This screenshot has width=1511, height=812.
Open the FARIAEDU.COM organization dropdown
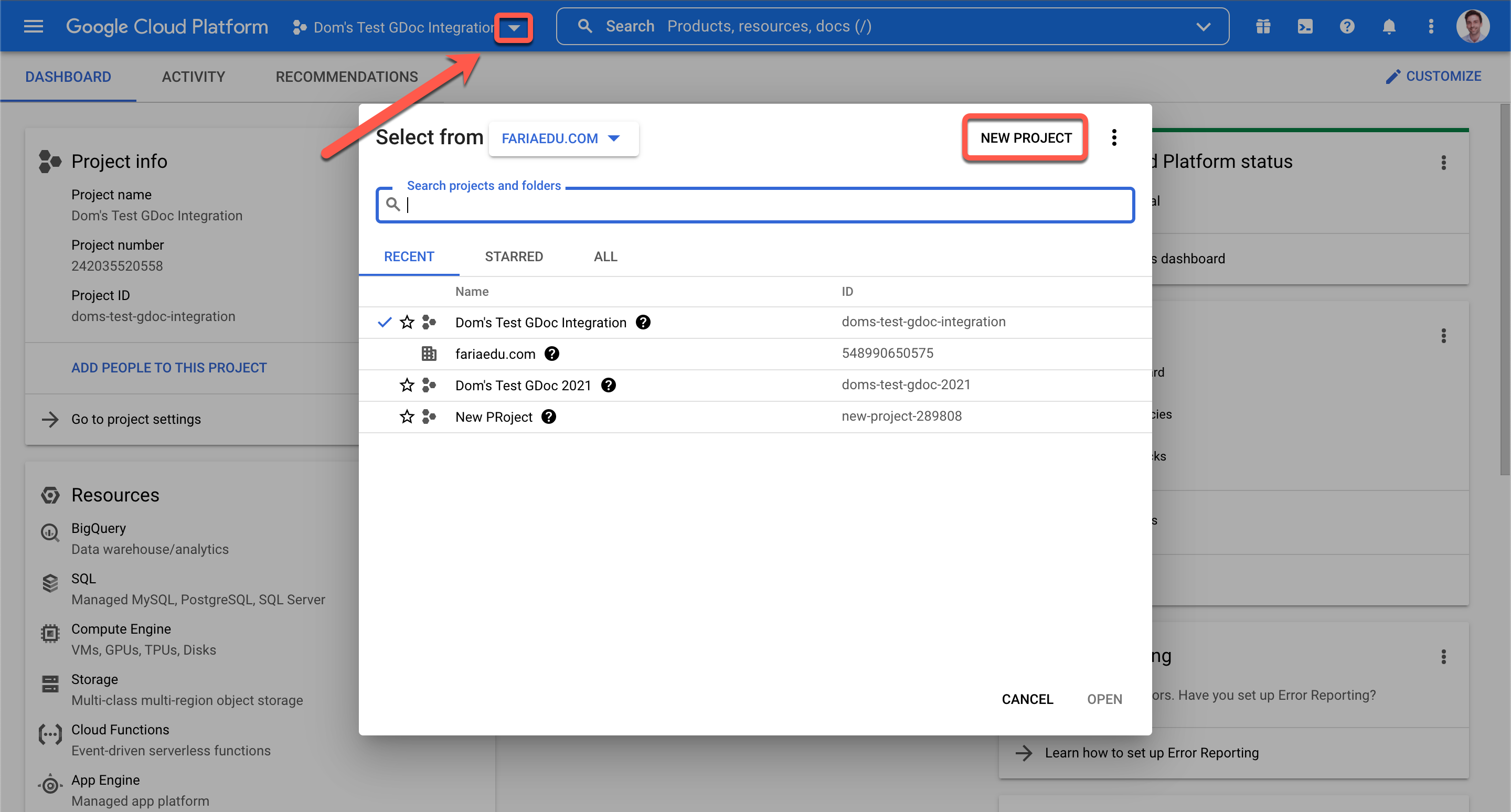point(563,138)
